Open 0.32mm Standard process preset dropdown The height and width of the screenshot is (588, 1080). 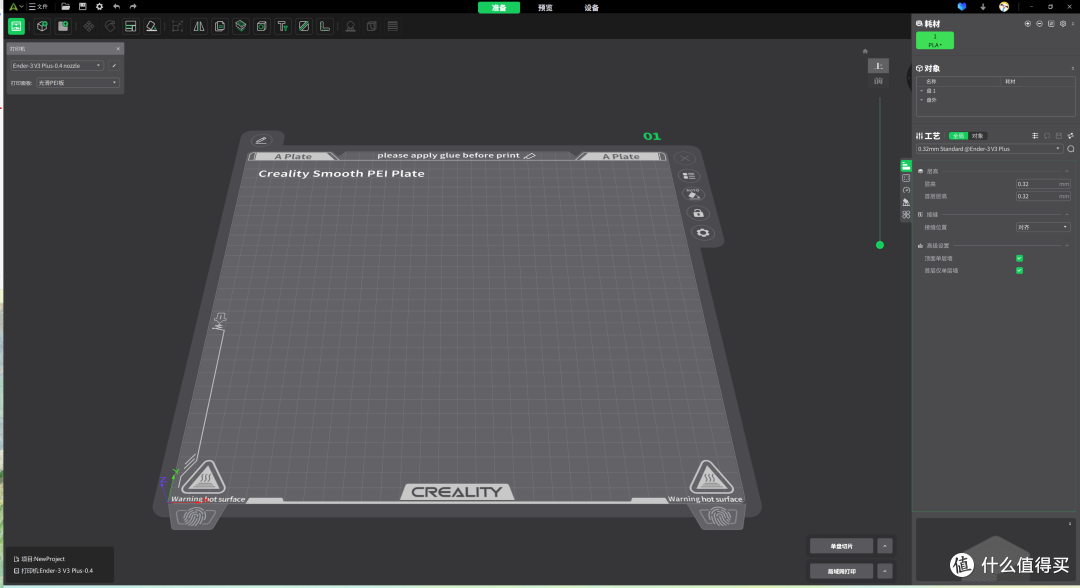[x=989, y=149]
